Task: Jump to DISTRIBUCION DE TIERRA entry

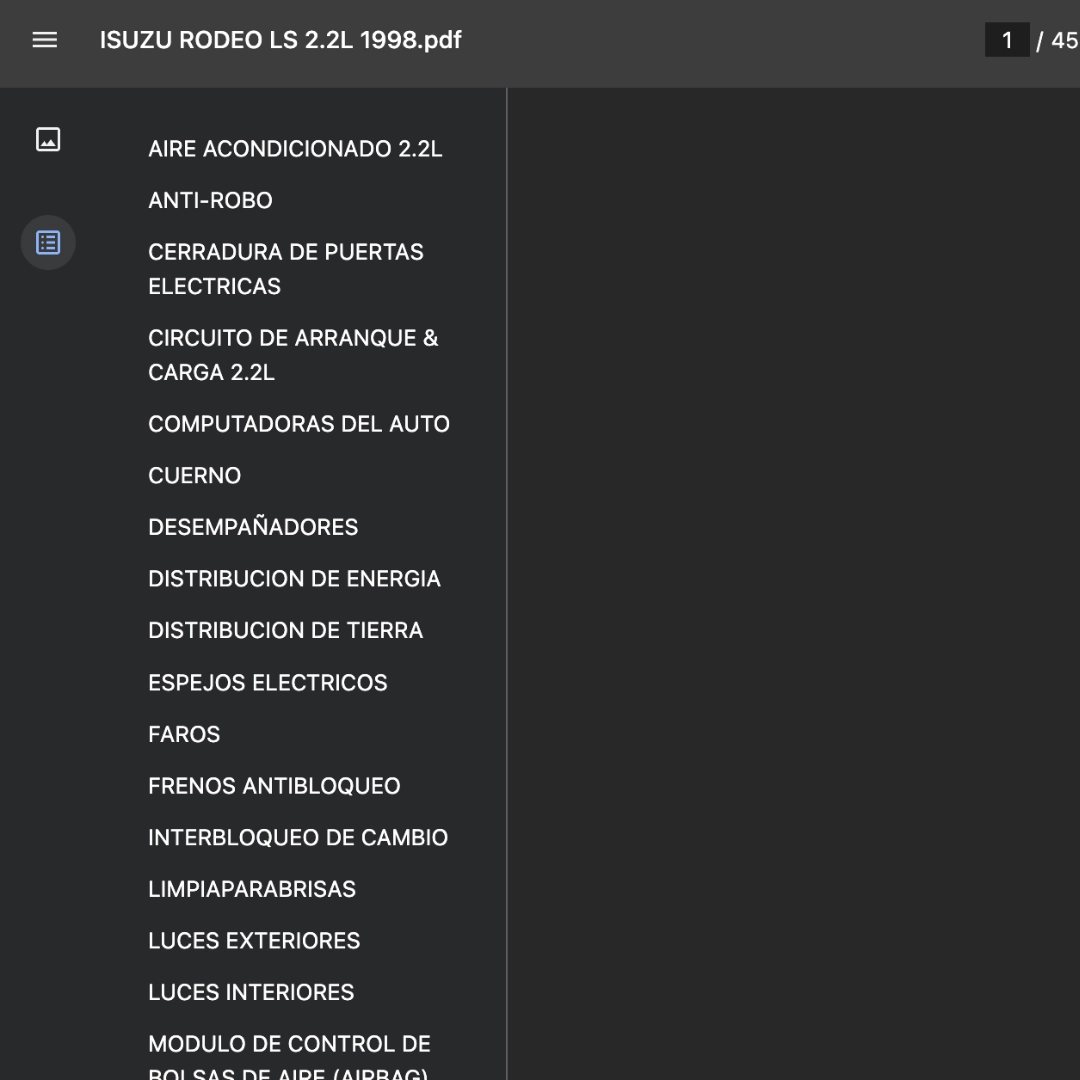Action: [285, 630]
